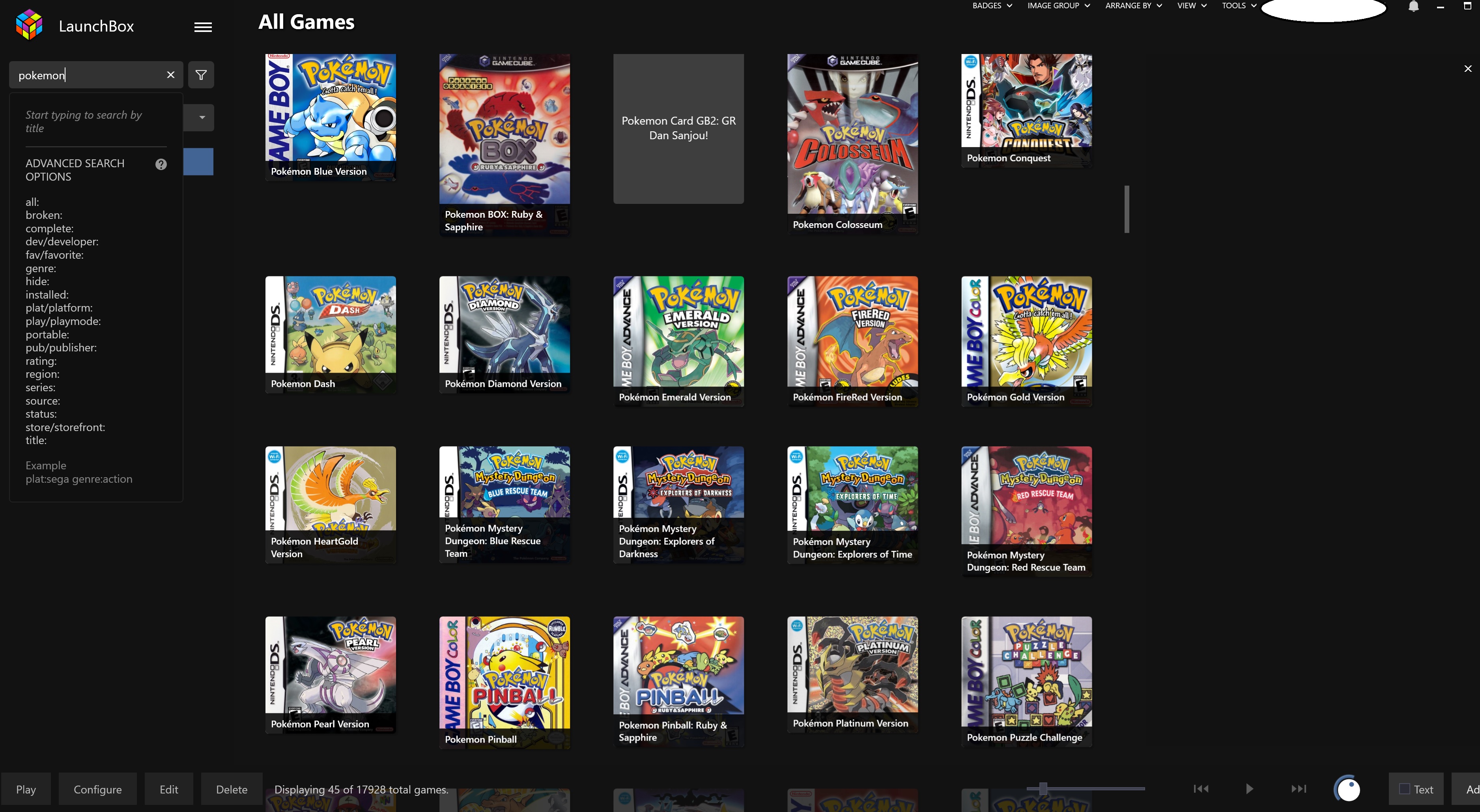This screenshot has width=1480, height=812.
Task: Click the 'broken:' search option
Action: point(44,215)
